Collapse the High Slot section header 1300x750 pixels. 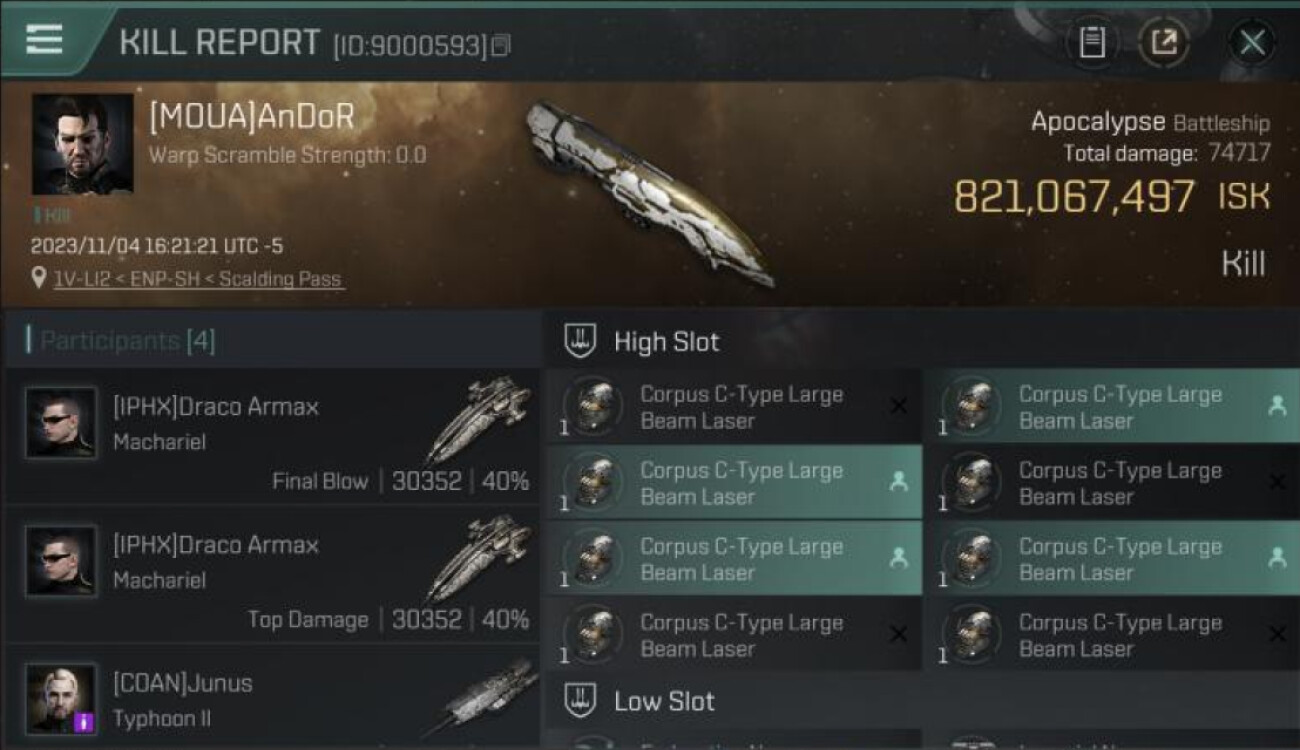(921, 341)
